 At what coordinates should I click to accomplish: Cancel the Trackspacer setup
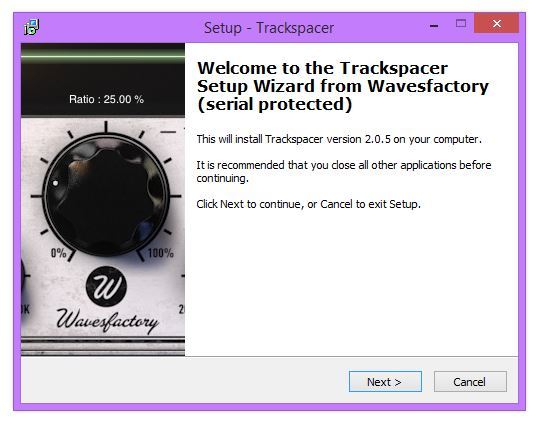pos(470,381)
